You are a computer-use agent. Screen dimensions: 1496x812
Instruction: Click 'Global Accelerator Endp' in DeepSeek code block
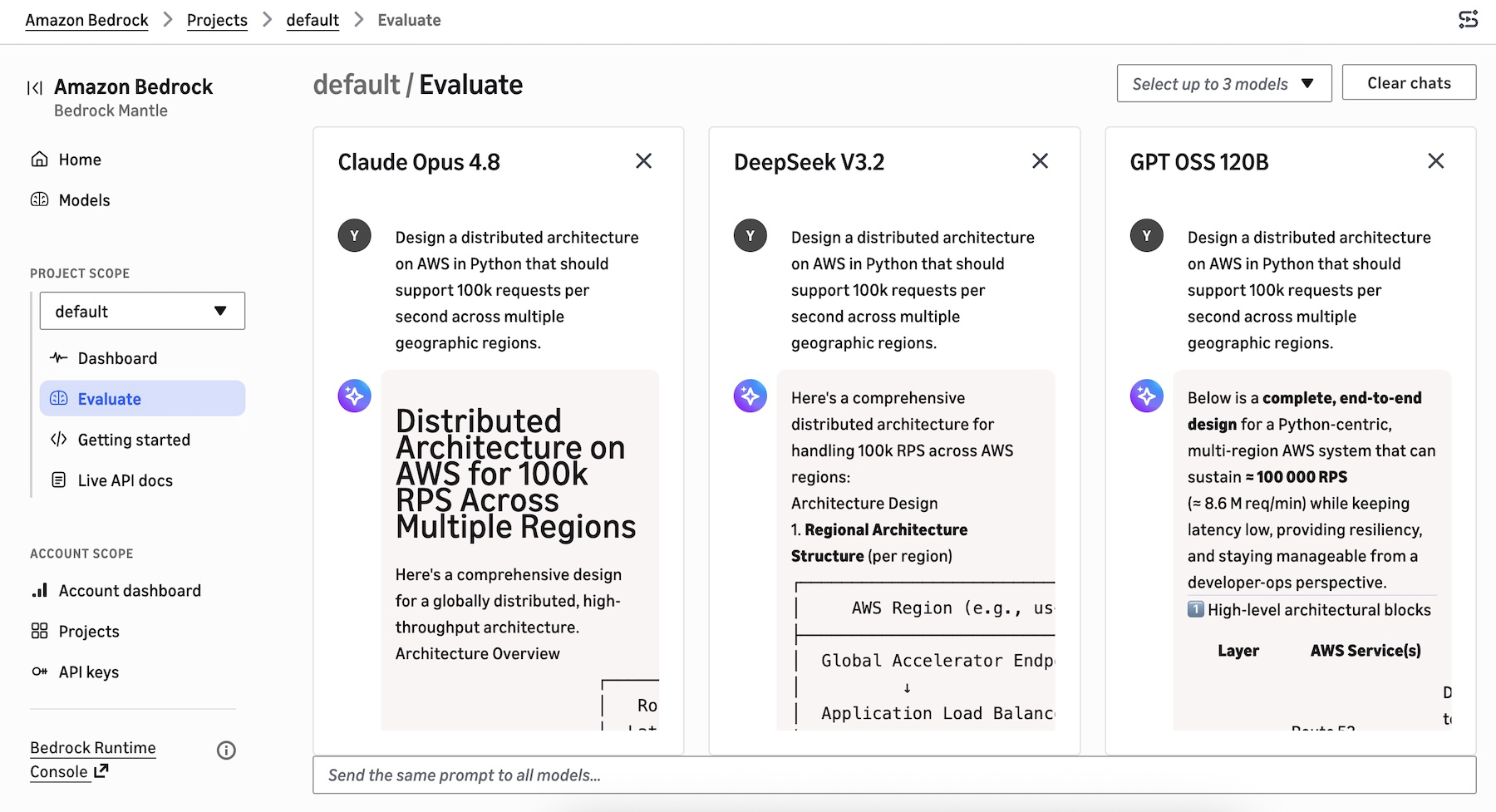pyautogui.click(x=937, y=660)
